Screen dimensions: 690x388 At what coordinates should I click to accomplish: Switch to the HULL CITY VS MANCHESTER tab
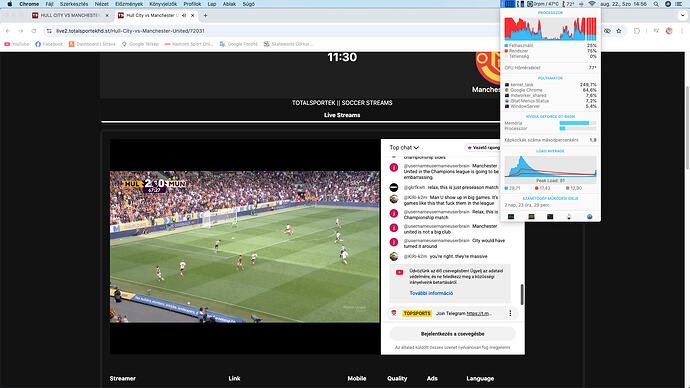(x=70, y=15)
